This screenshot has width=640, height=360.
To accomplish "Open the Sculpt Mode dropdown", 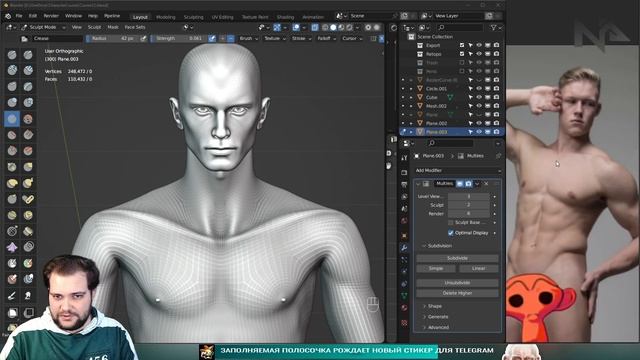I will tap(43, 27).
